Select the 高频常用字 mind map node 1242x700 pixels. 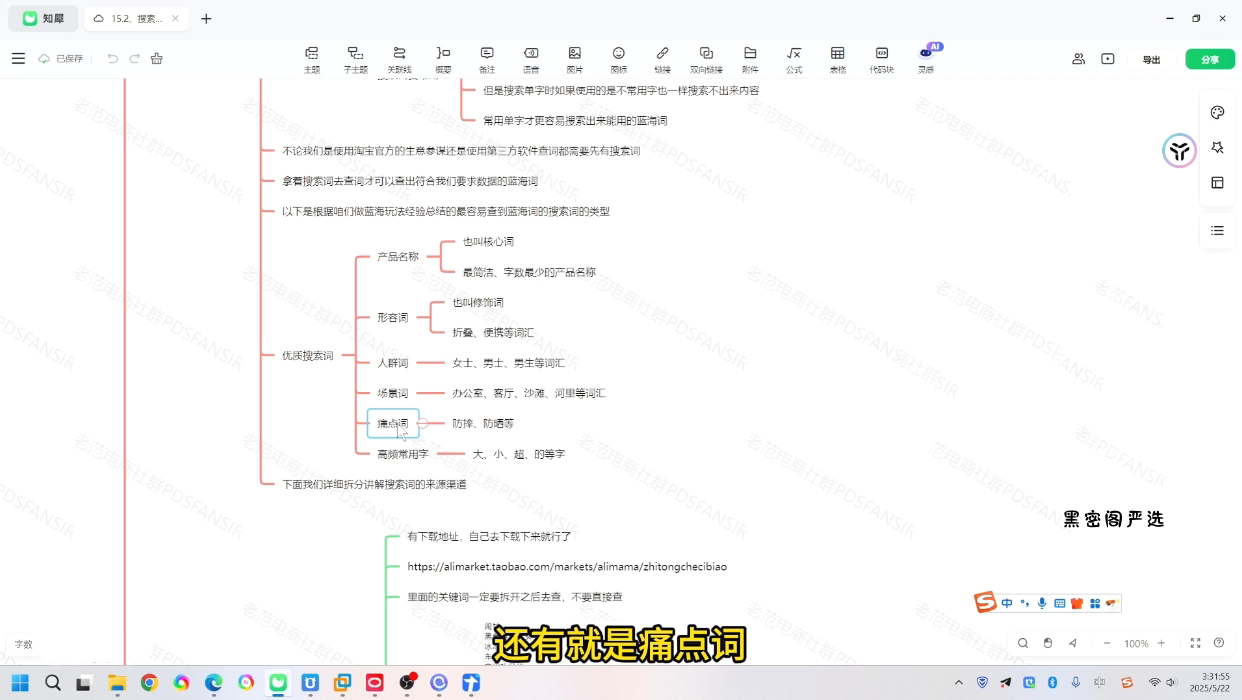point(402,454)
